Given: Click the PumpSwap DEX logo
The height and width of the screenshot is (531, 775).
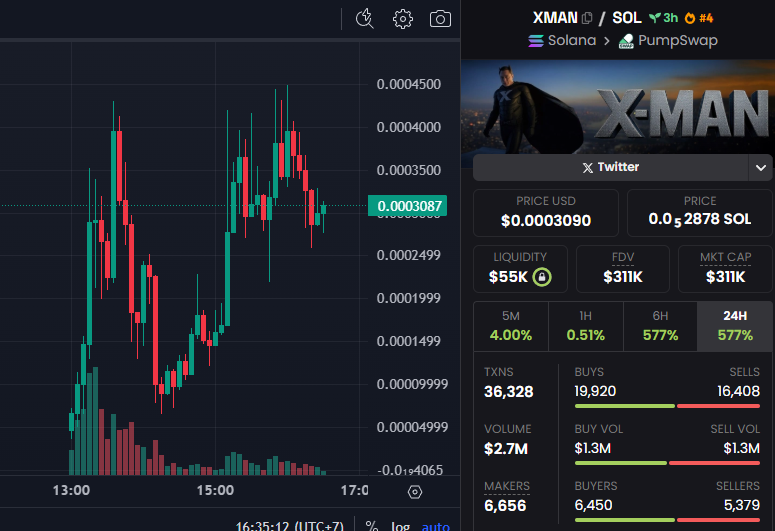Looking at the screenshot, I should [626, 41].
